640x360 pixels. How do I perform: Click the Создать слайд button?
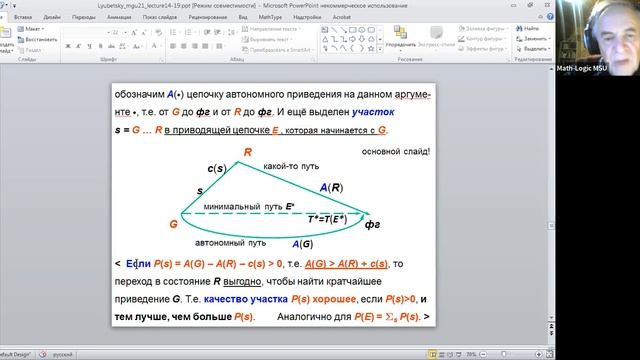coord(6,41)
